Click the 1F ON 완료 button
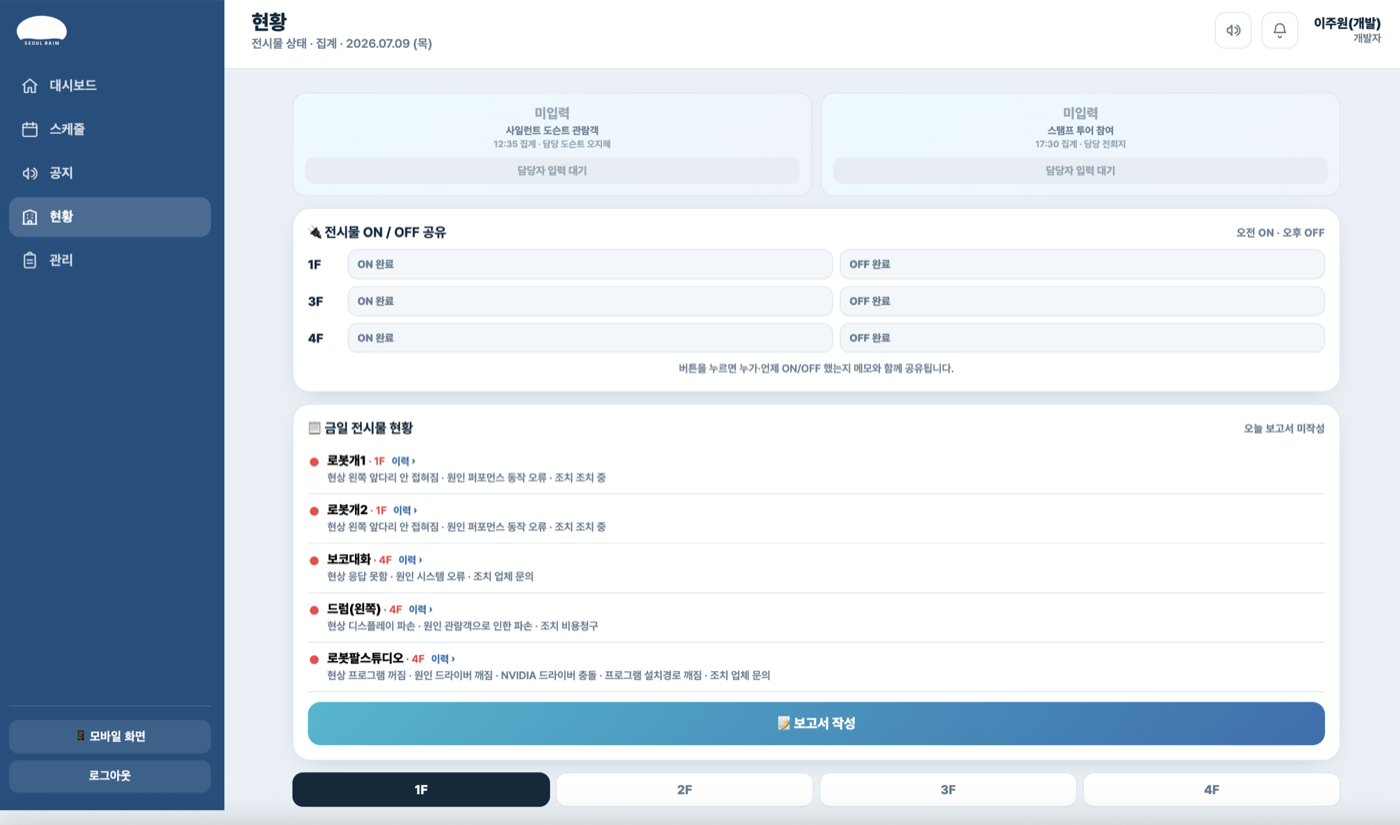Viewport: 1400px width, 825px height. click(x=590, y=264)
